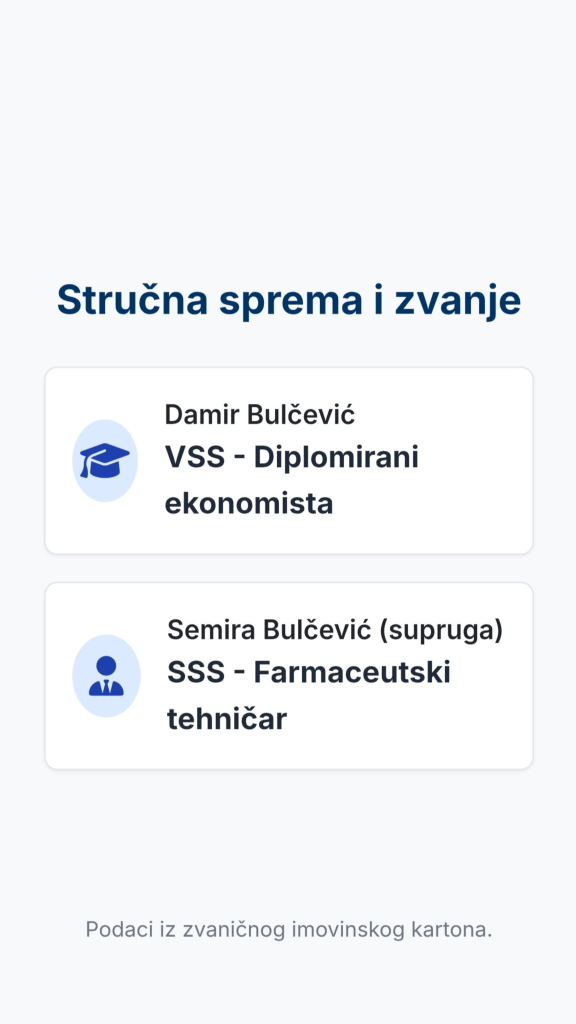Click footnote Podaci iz zvaničnog imovinskog kartona
The width and height of the screenshot is (576, 1024).
click(289, 929)
